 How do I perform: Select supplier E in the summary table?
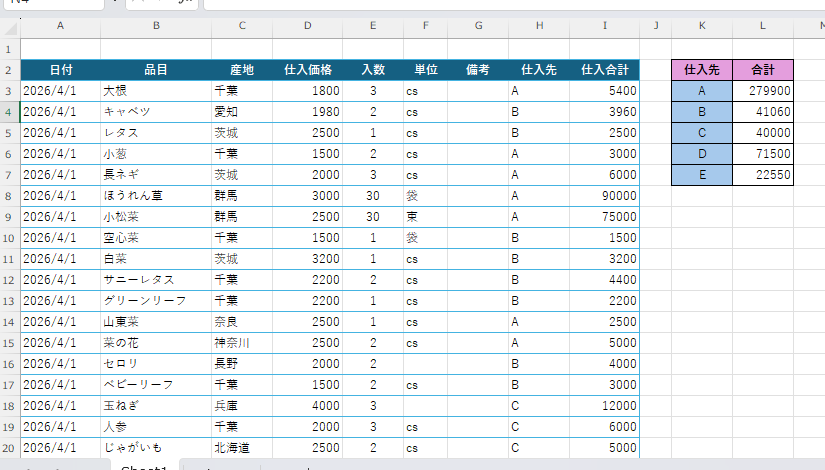click(701, 175)
